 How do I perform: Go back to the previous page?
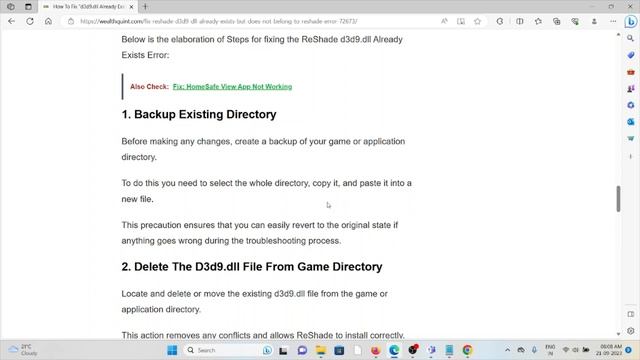tap(11, 21)
